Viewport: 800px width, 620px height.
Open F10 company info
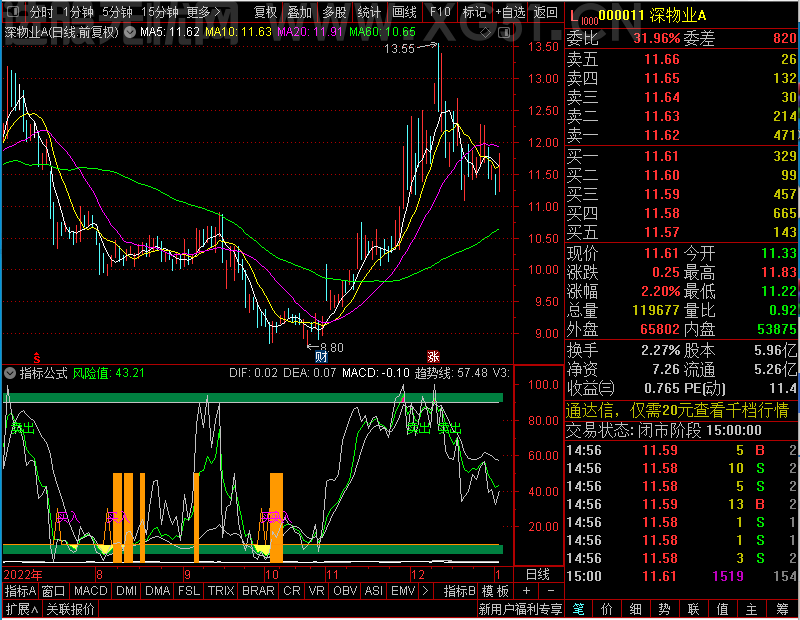coord(440,12)
